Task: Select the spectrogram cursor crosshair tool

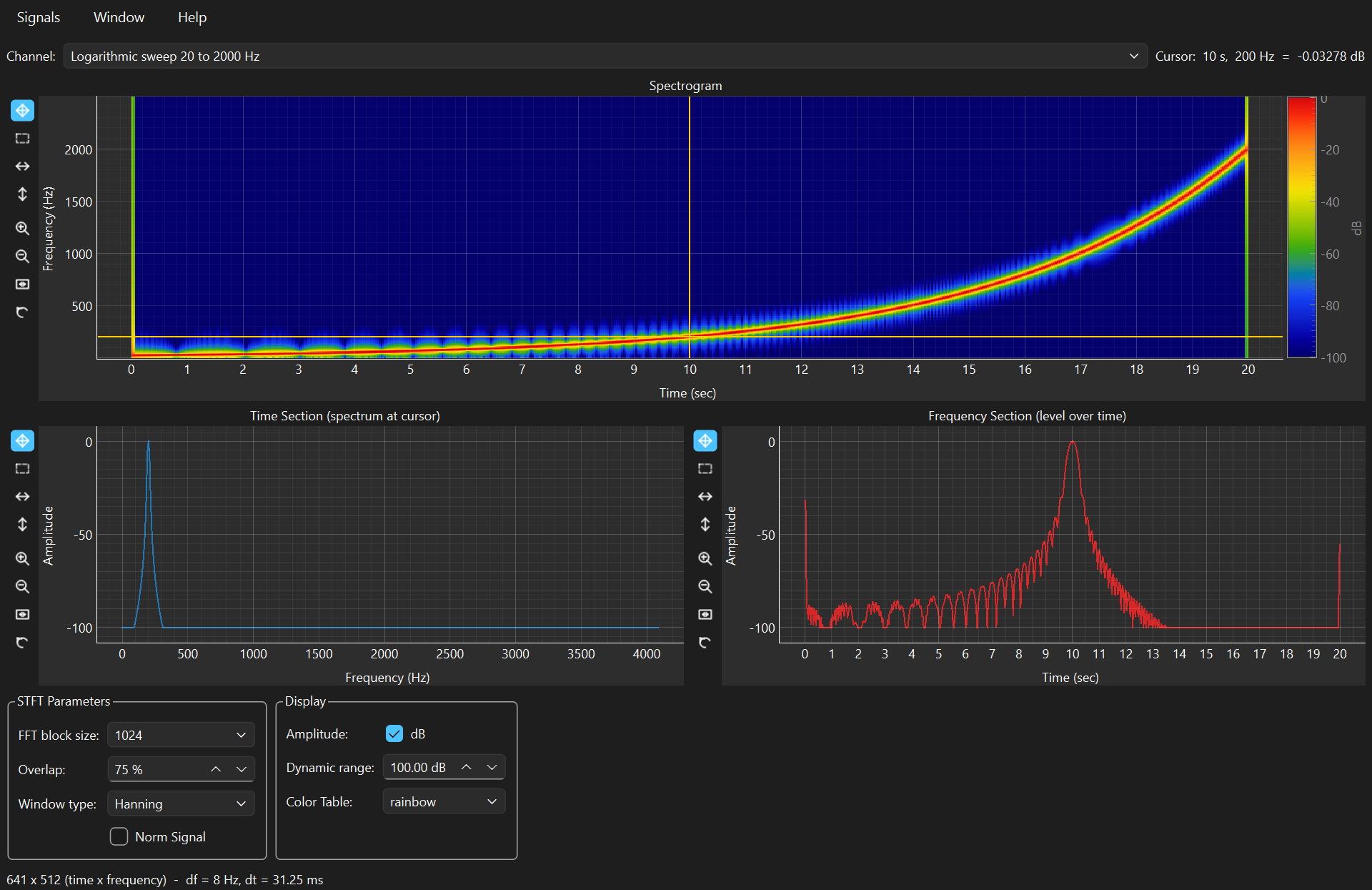Action: click(22, 110)
